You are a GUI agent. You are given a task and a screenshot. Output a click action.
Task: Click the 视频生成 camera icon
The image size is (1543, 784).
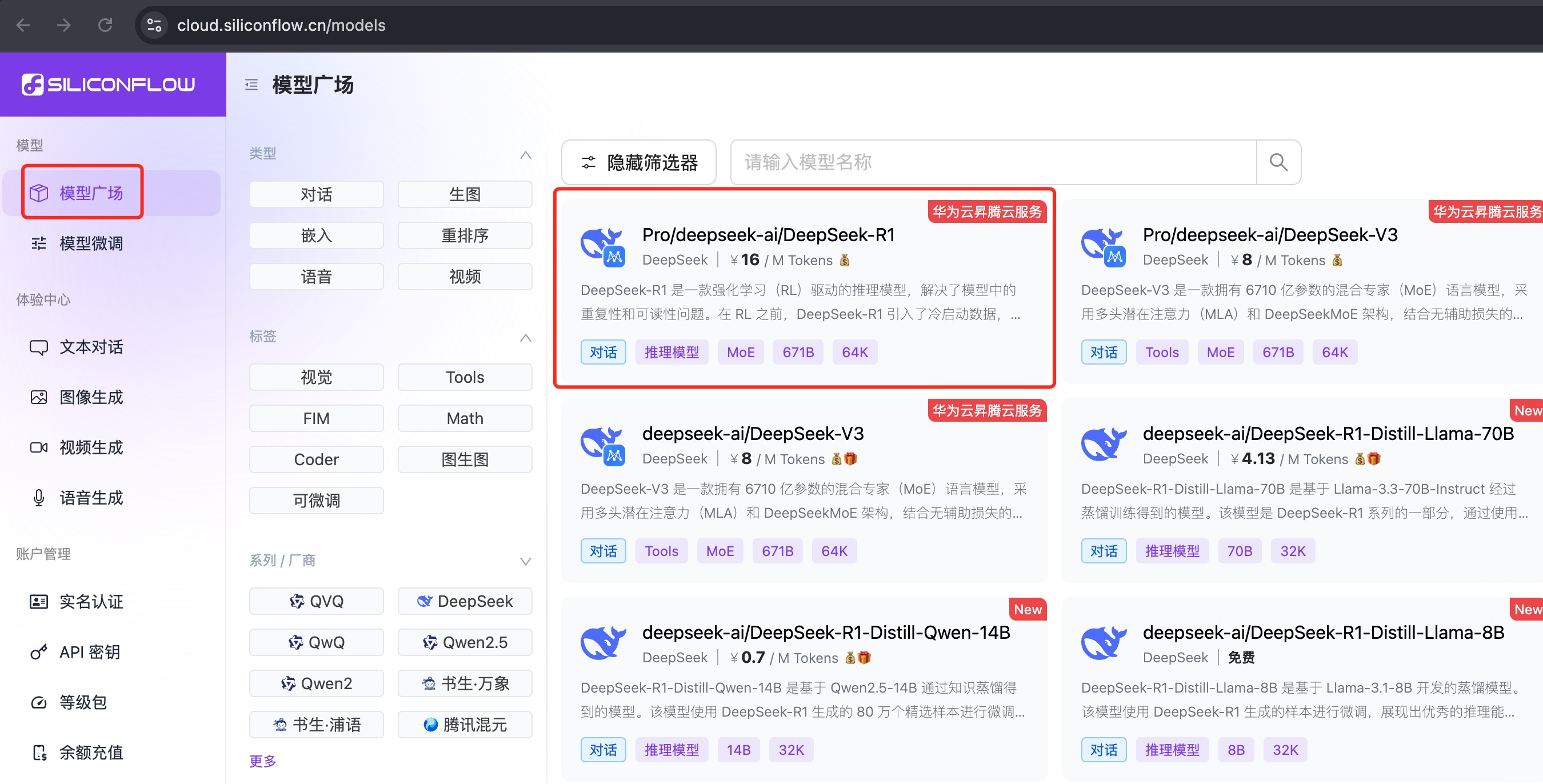point(39,447)
